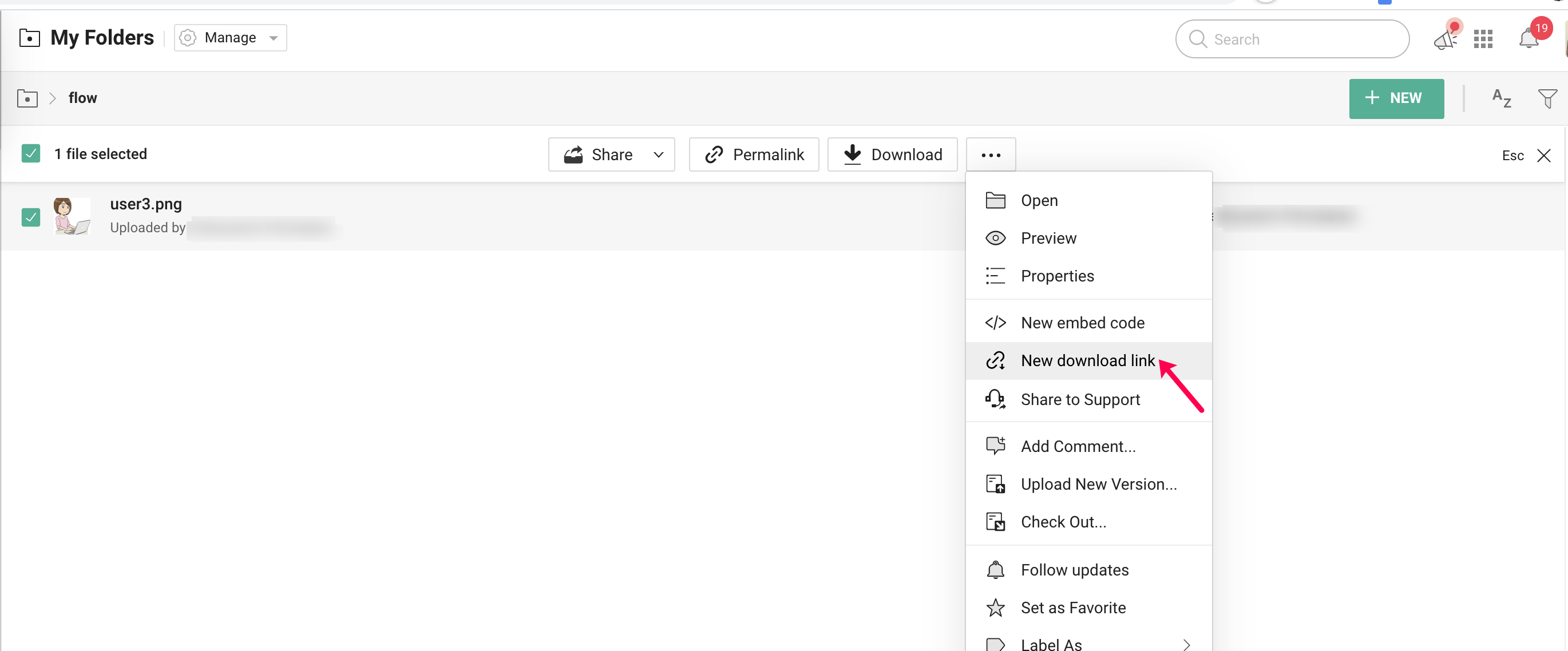The height and width of the screenshot is (651, 1568).
Task: Click into the Search field
Action: [1292, 39]
